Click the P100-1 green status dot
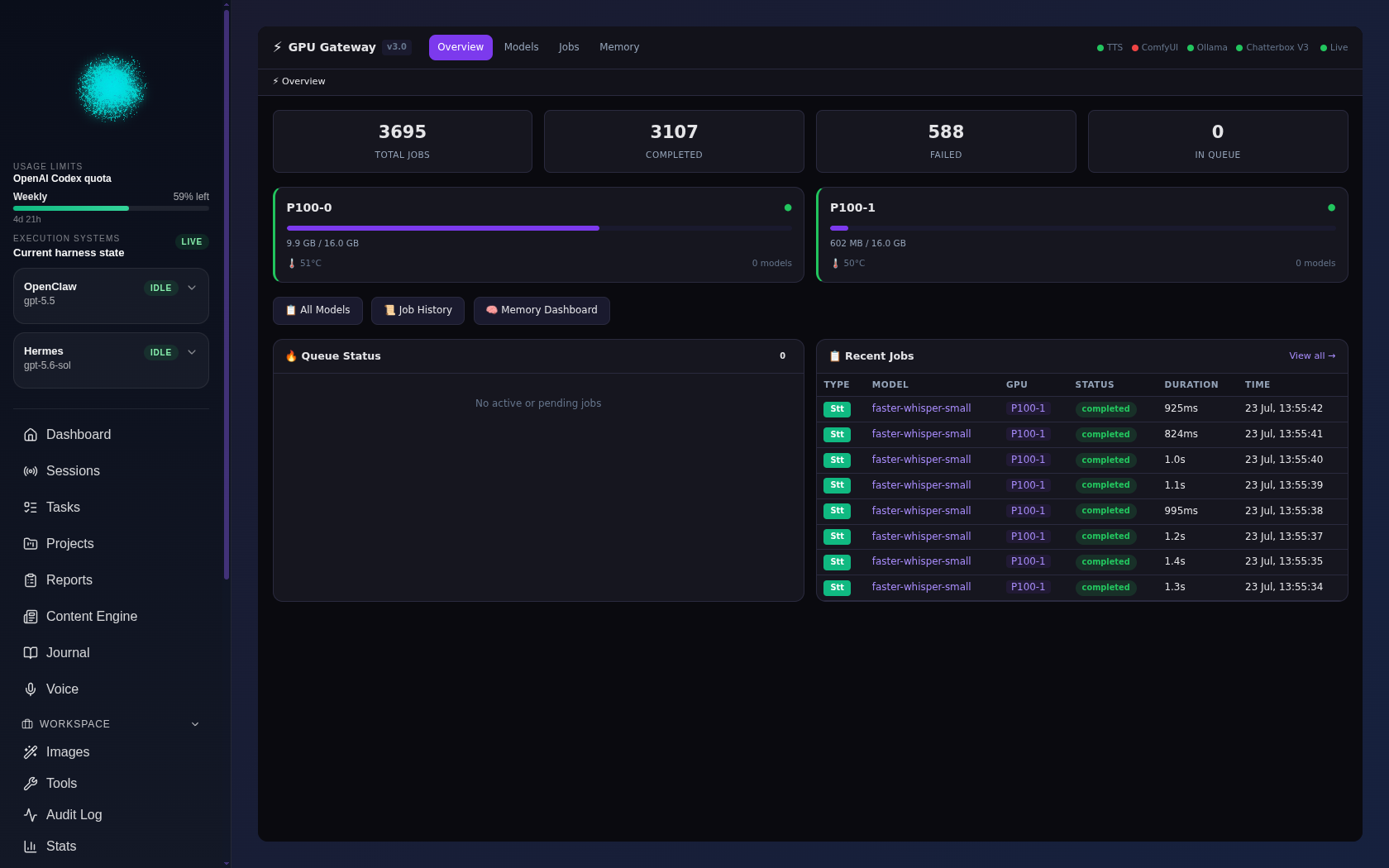Screen dimensions: 1389x868 [x=1331, y=207]
